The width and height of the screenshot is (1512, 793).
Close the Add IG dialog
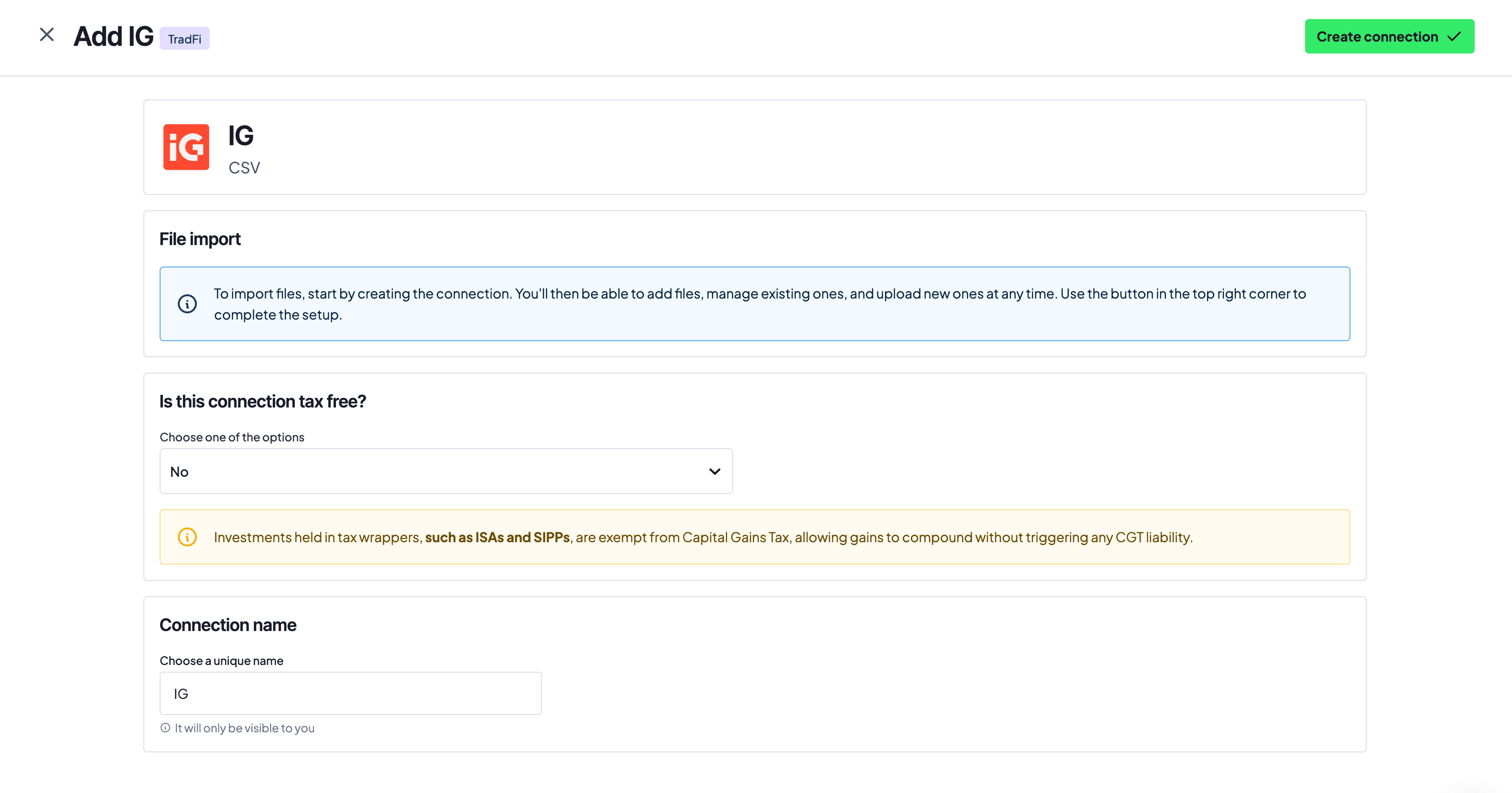tap(47, 35)
